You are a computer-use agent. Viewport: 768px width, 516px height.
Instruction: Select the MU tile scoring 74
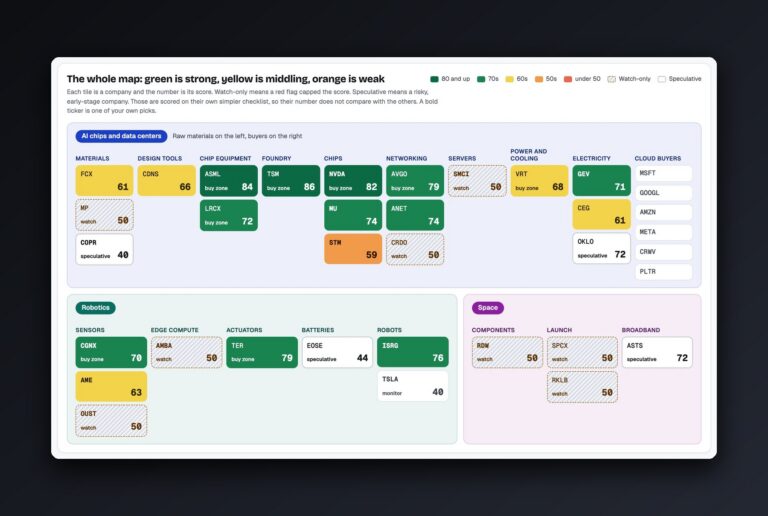coord(353,215)
